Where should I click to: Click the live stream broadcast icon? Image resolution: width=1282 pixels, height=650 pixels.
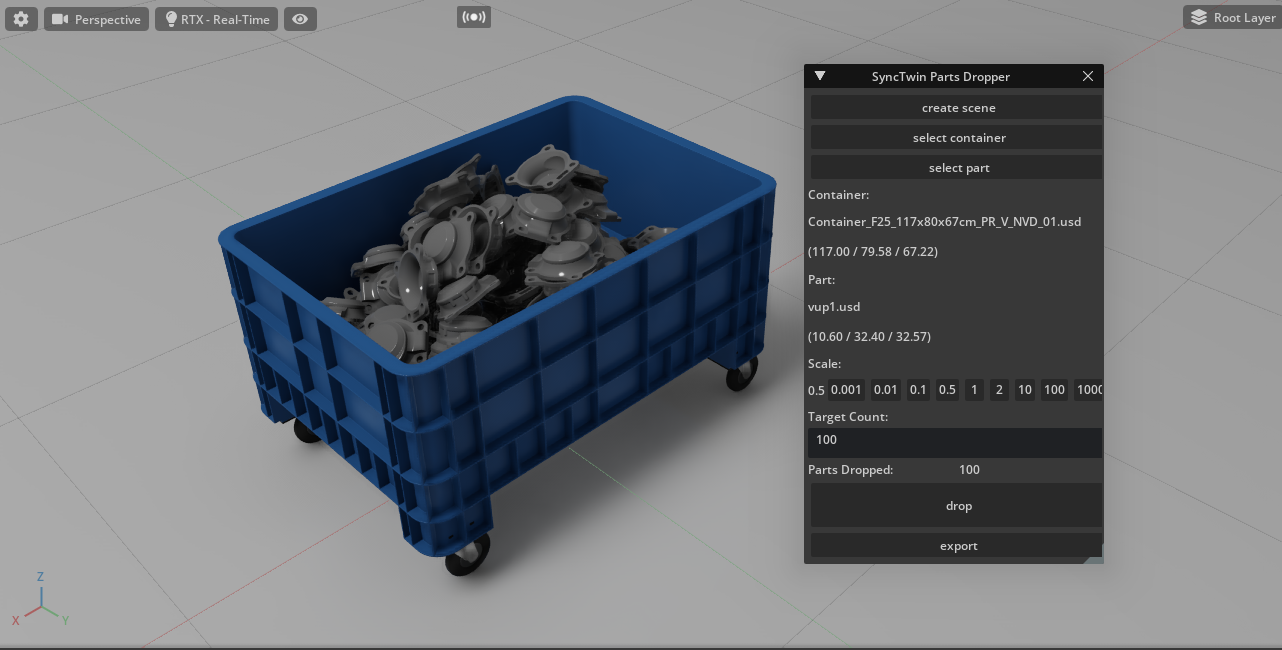point(474,17)
